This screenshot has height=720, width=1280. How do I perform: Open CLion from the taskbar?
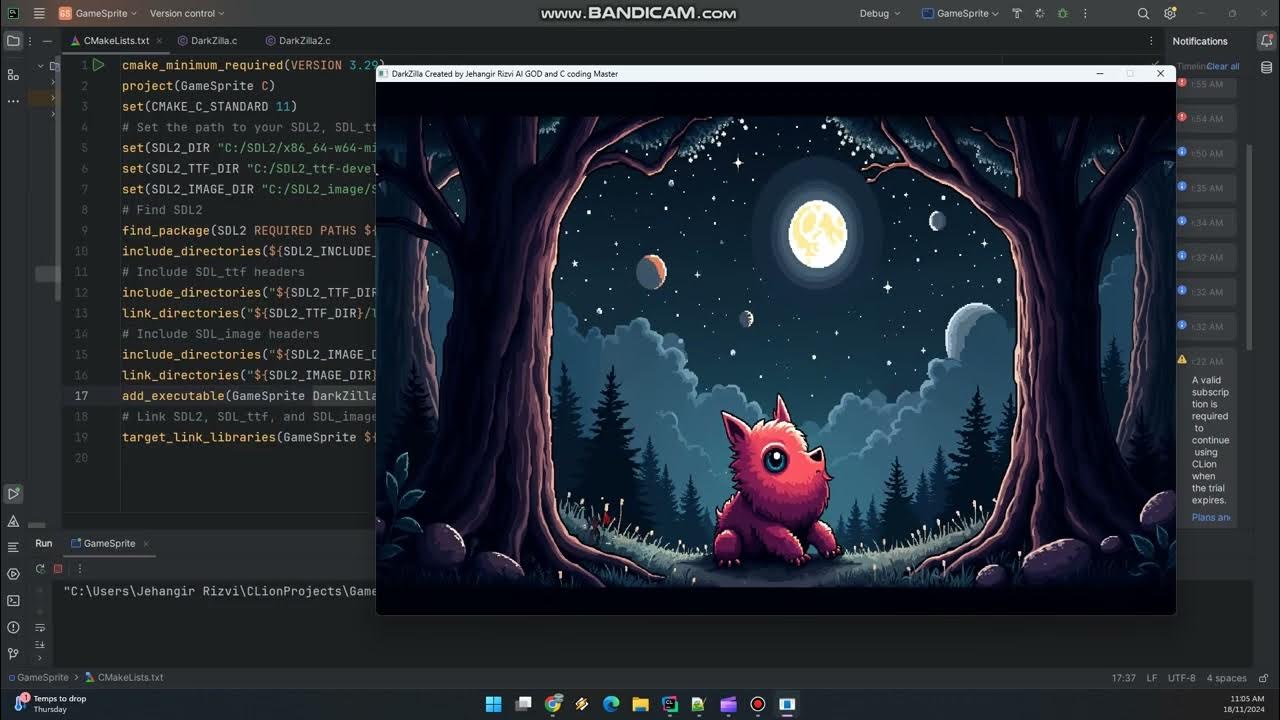pos(669,704)
